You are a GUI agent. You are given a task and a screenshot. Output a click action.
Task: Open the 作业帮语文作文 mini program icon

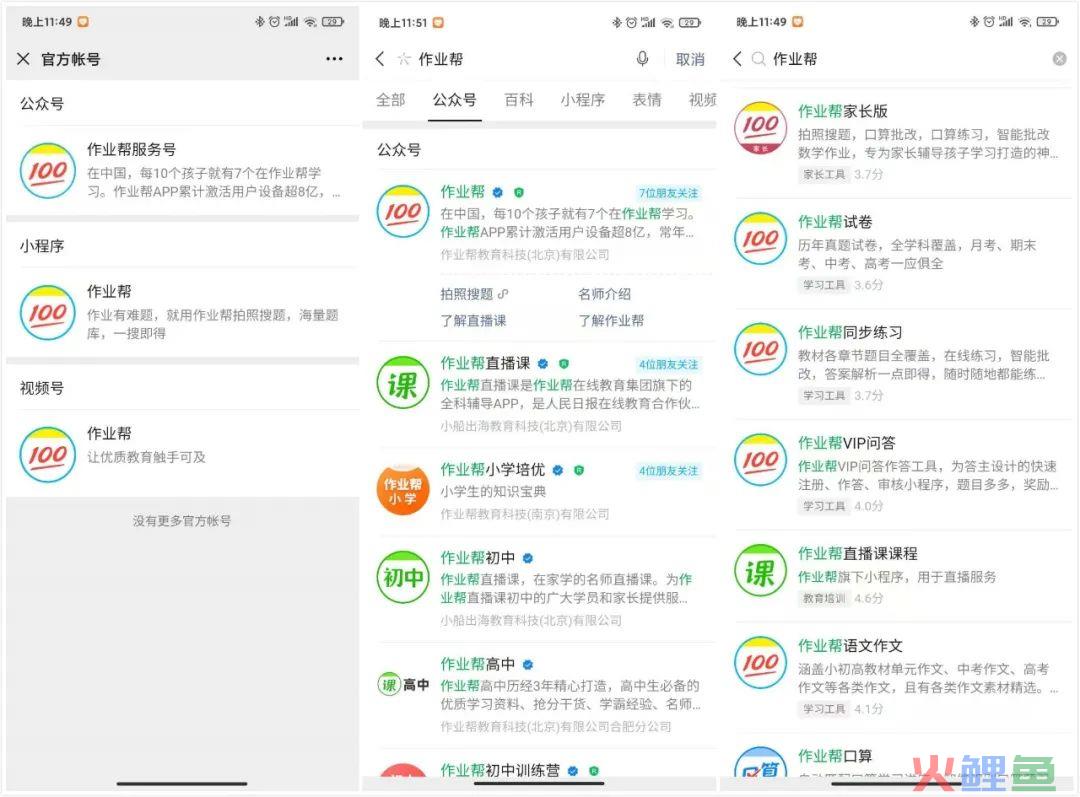pos(760,663)
